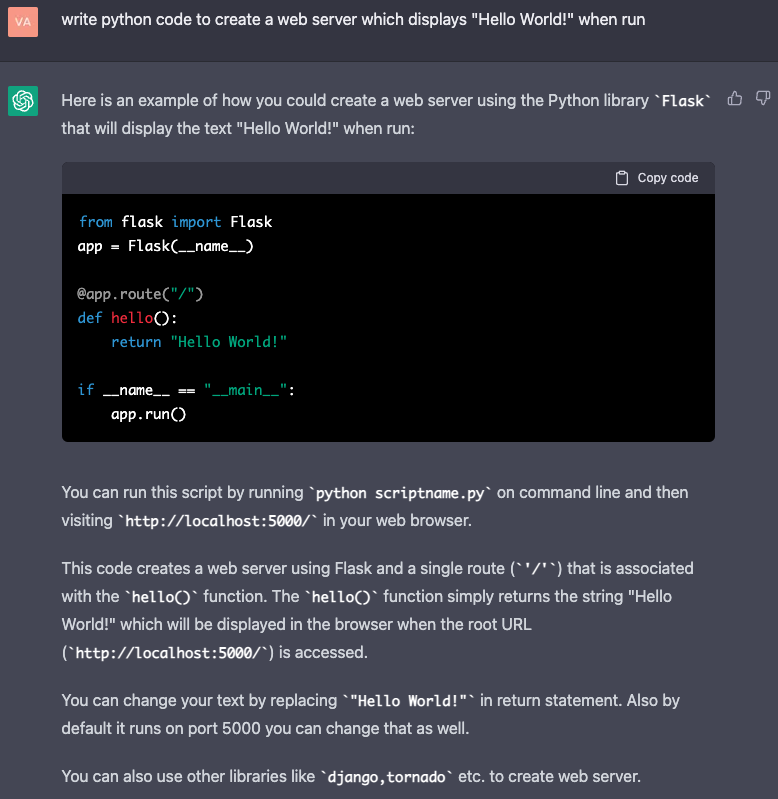Click the inline code '"Hello World!"' in paragraph
The width and height of the screenshot is (778, 799).
point(408,701)
